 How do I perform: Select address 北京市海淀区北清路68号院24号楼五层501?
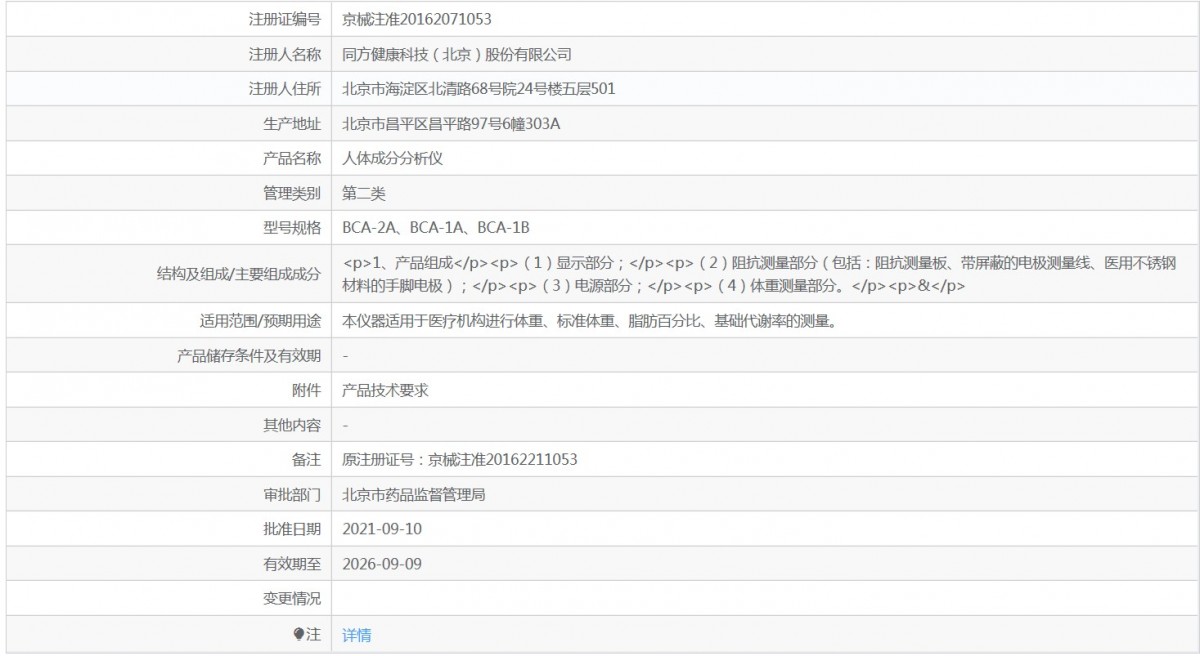(x=479, y=89)
